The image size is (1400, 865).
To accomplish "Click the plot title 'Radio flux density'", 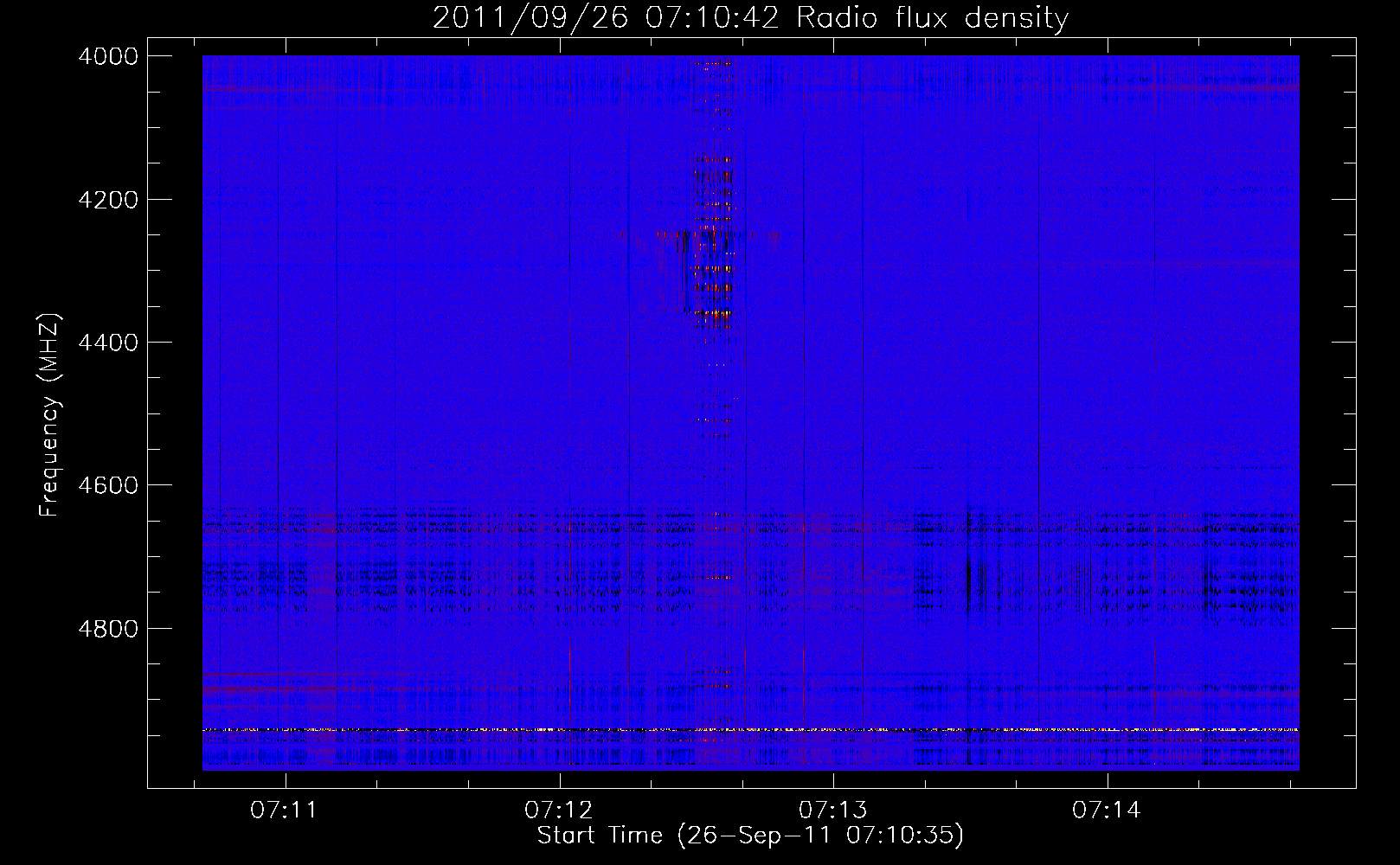I will [932, 18].
